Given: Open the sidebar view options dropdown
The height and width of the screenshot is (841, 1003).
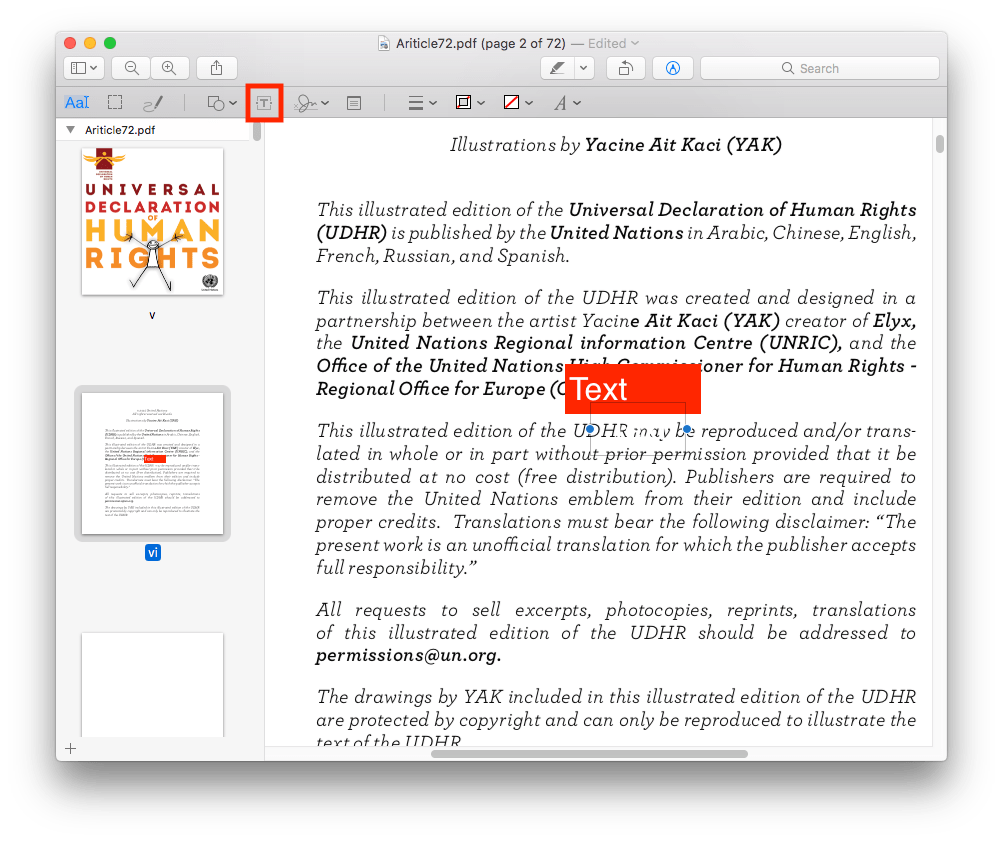Looking at the screenshot, I should pos(83,67).
